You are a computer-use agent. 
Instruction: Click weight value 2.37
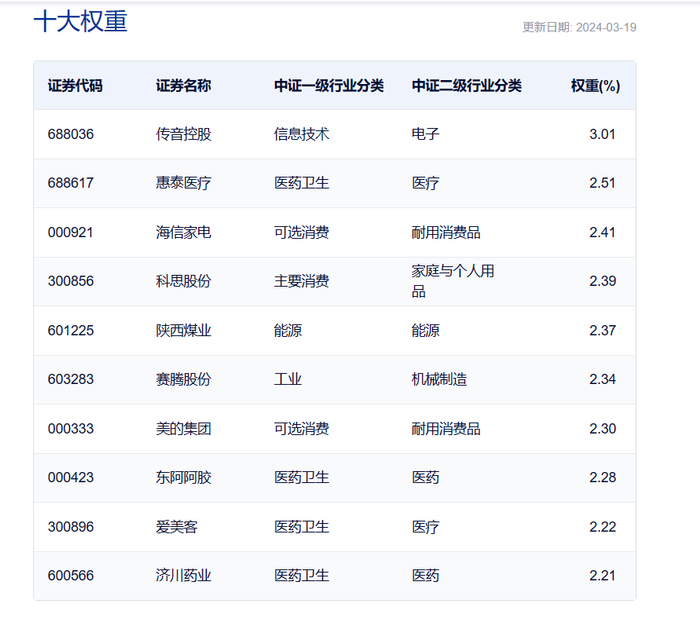click(602, 330)
